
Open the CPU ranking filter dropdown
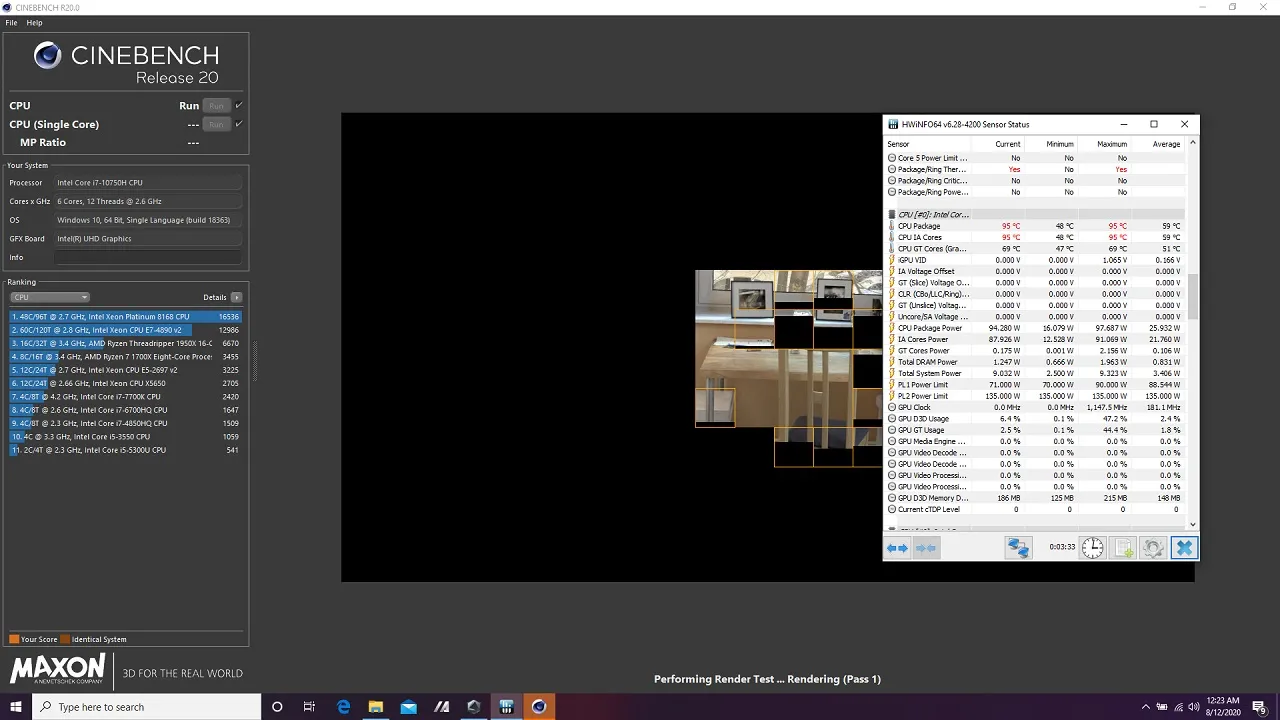pos(50,297)
